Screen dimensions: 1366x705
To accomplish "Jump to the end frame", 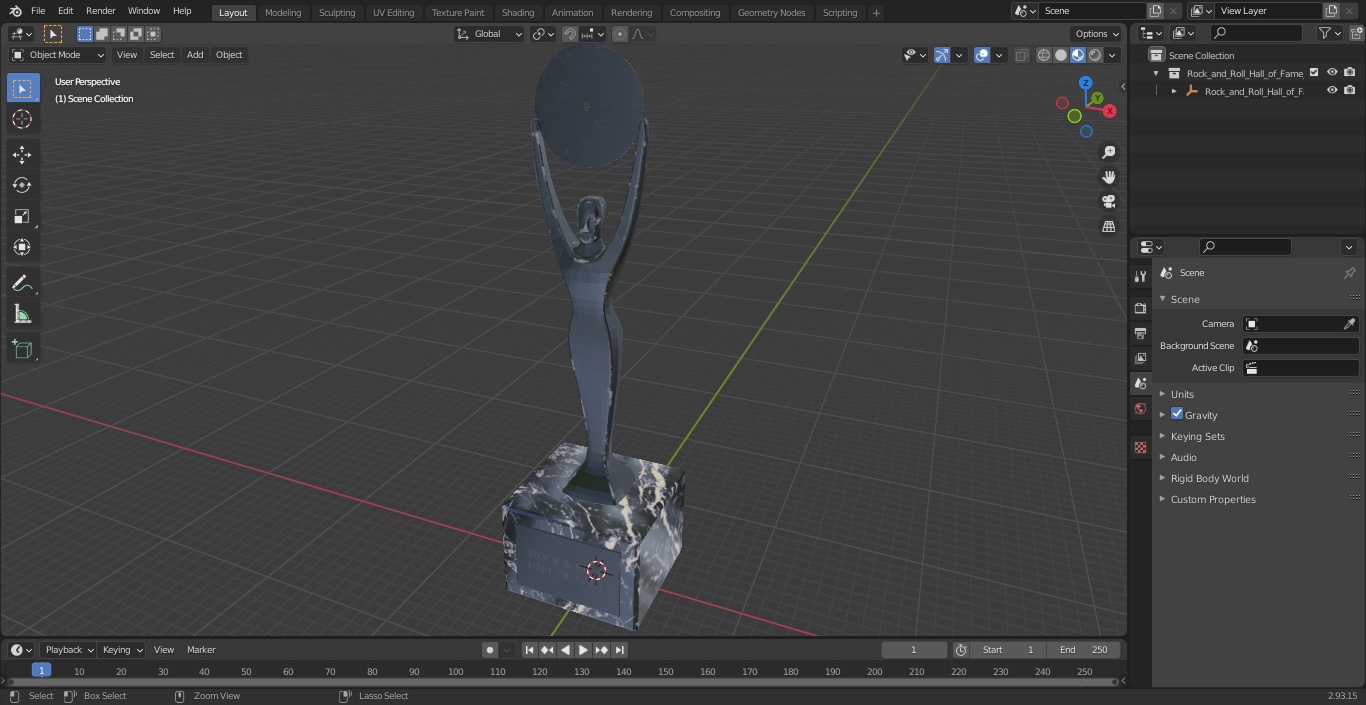I will 620,650.
